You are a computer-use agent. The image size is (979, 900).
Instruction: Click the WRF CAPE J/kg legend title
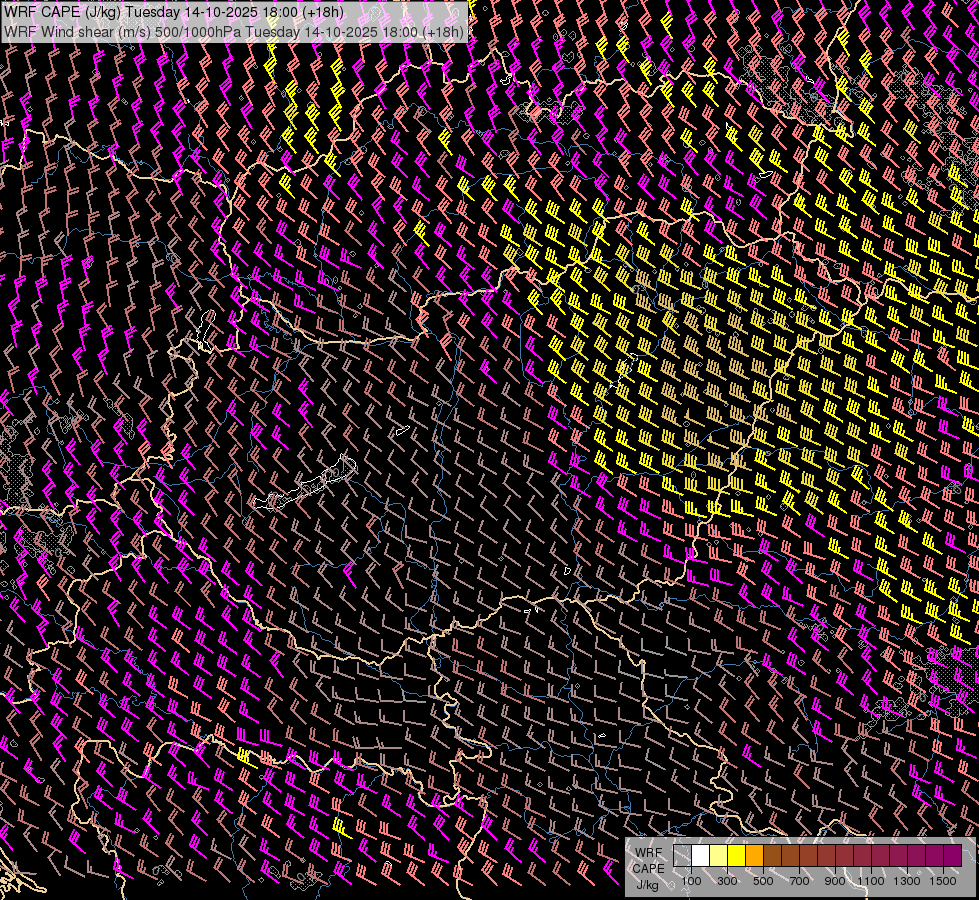(648, 868)
